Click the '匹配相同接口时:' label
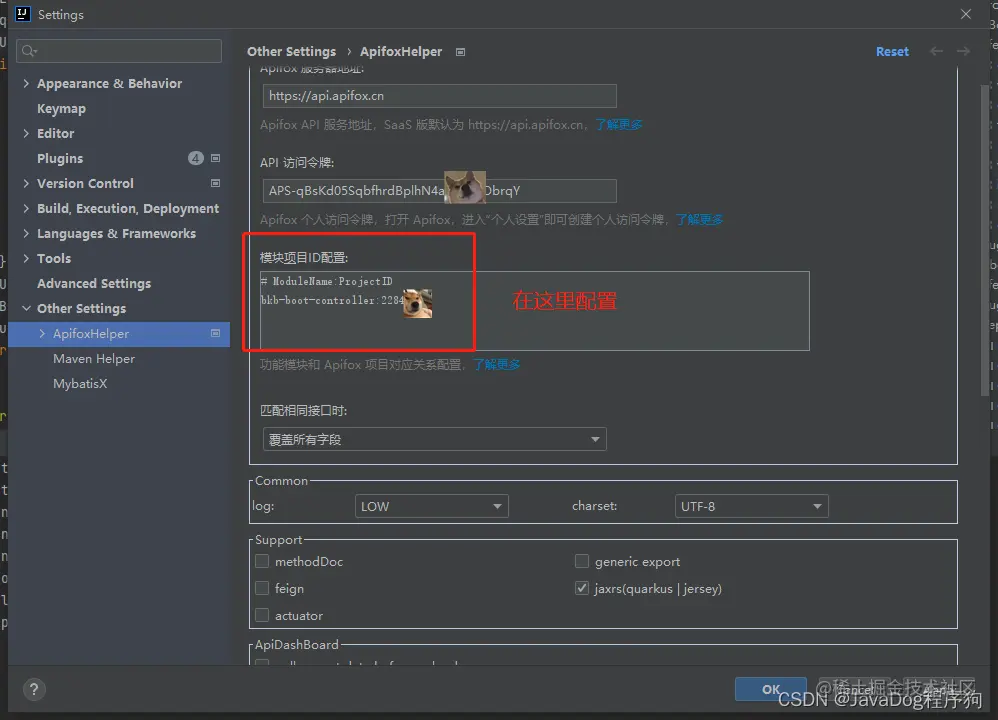The width and height of the screenshot is (998, 720). 303,411
